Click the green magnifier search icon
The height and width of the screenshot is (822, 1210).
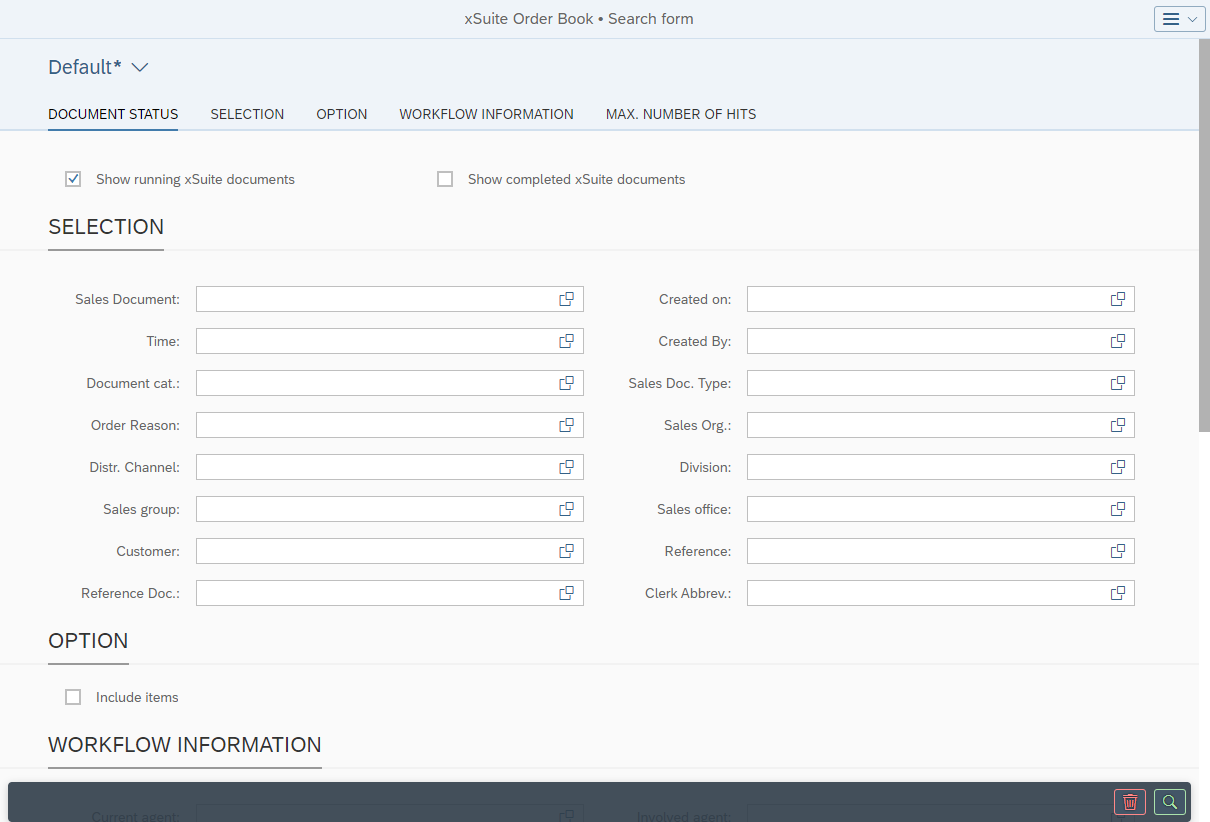click(1169, 802)
